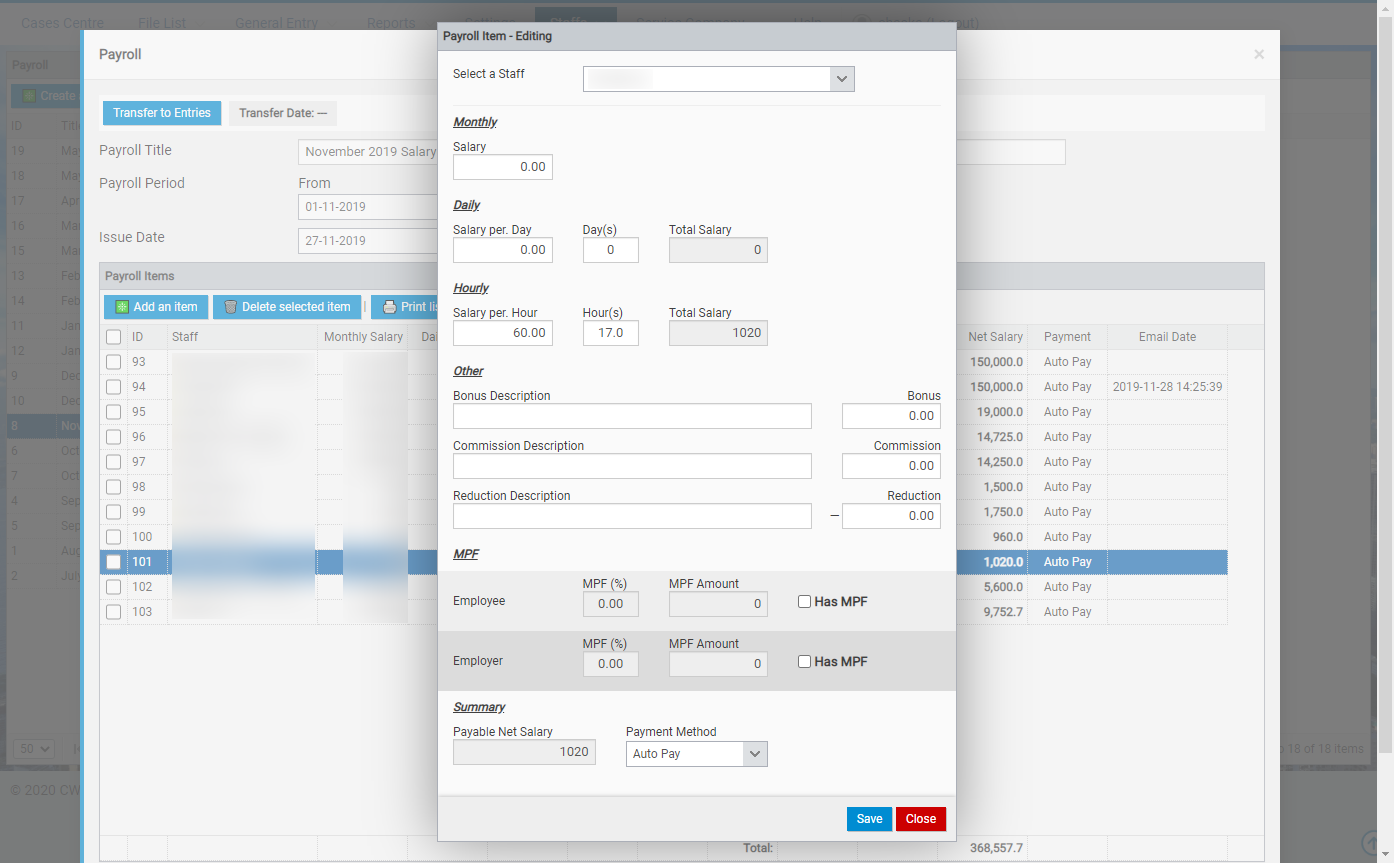Open the Cases Centre menu
Screen dimensions: 1394x863
click(x=62, y=23)
